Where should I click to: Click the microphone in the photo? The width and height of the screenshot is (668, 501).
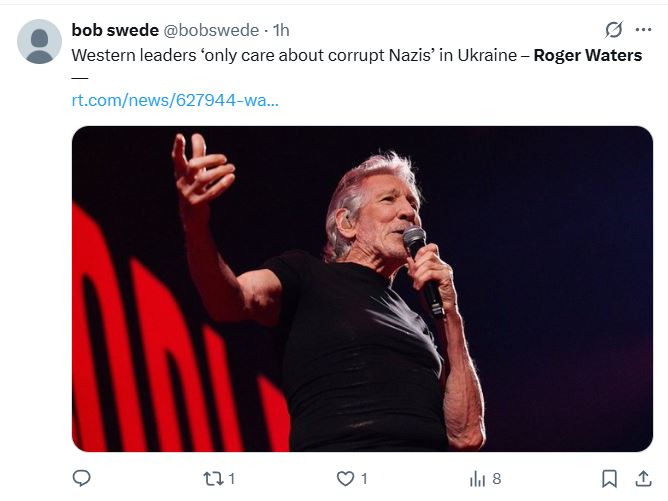420,262
